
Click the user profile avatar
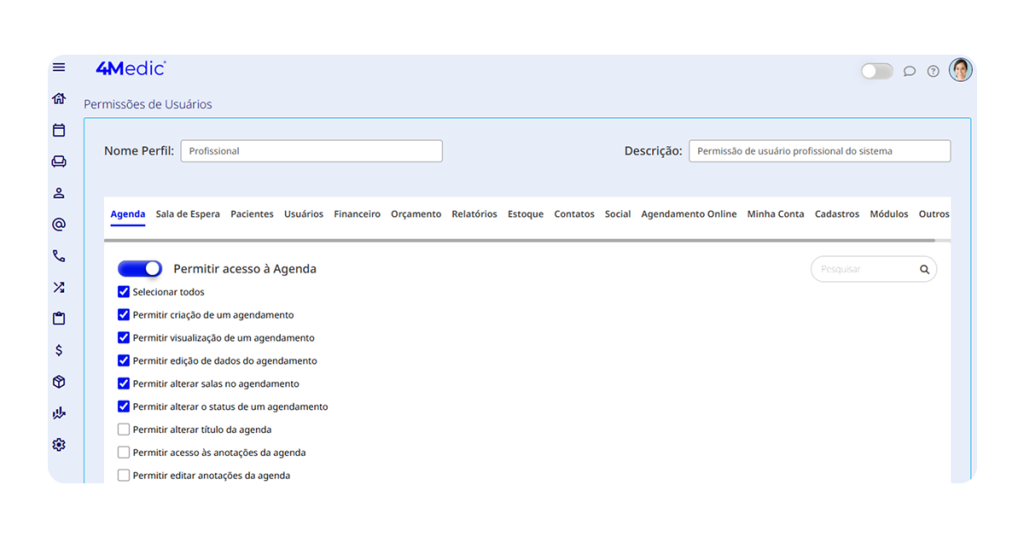[960, 70]
